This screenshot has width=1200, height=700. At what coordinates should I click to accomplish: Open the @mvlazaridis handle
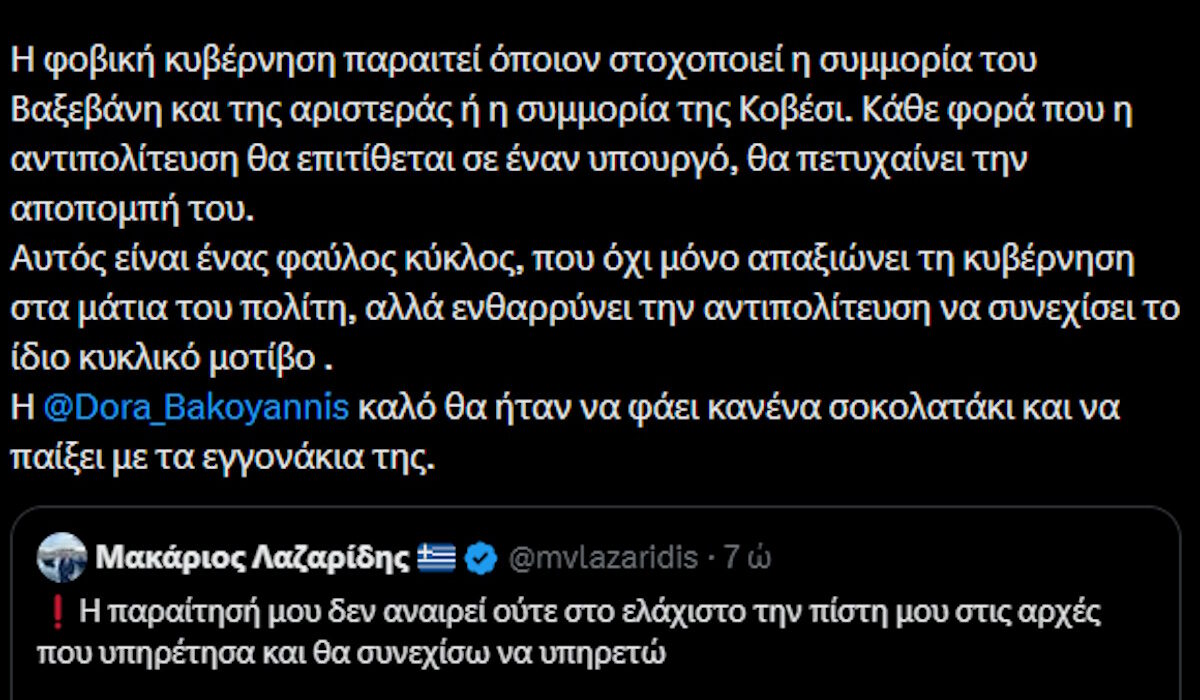tap(603, 558)
